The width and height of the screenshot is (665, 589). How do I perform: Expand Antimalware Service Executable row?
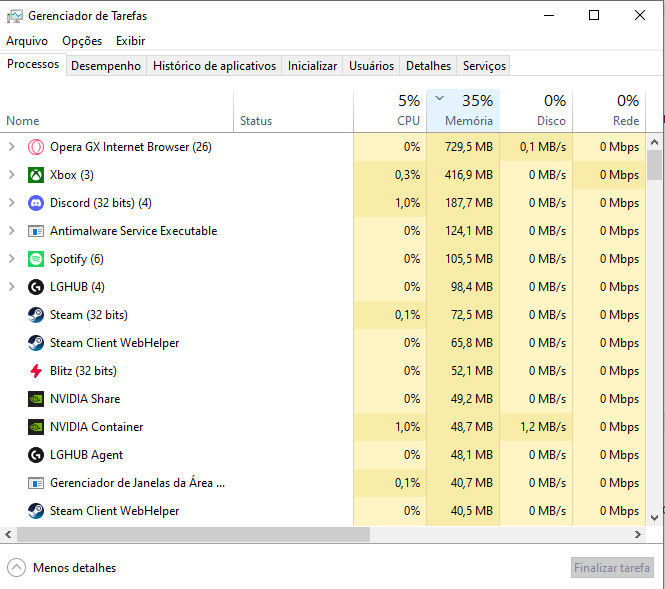pyautogui.click(x=12, y=231)
